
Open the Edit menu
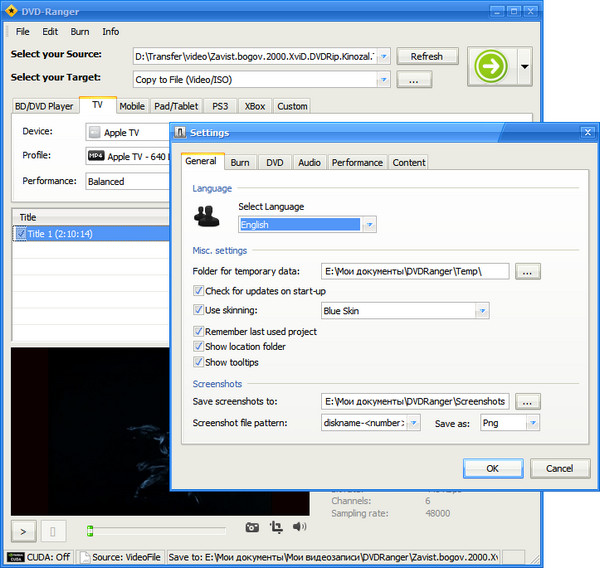[x=49, y=32]
